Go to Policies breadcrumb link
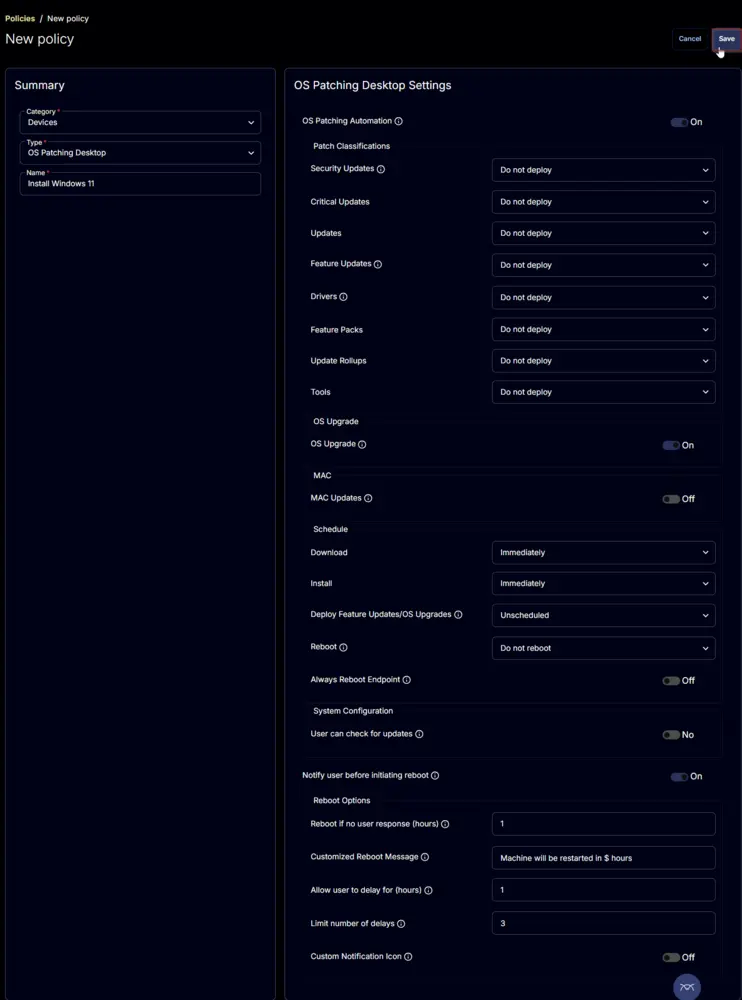This screenshot has width=742, height=1000. pos(20,18)
